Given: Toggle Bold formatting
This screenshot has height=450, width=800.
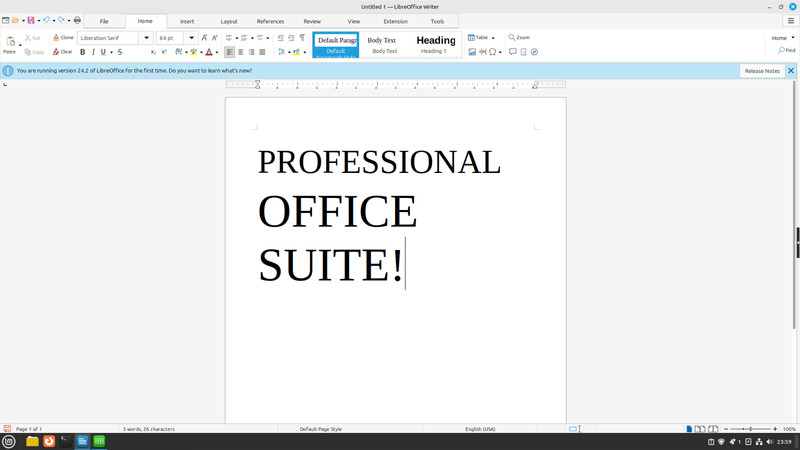Looking at the screenshot, I should point(83,52).
